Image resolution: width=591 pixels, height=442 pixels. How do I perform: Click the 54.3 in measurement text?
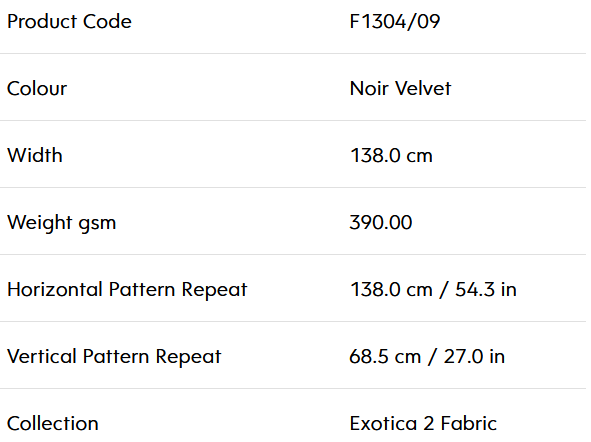pyautogui.click(x=486, y=290)
